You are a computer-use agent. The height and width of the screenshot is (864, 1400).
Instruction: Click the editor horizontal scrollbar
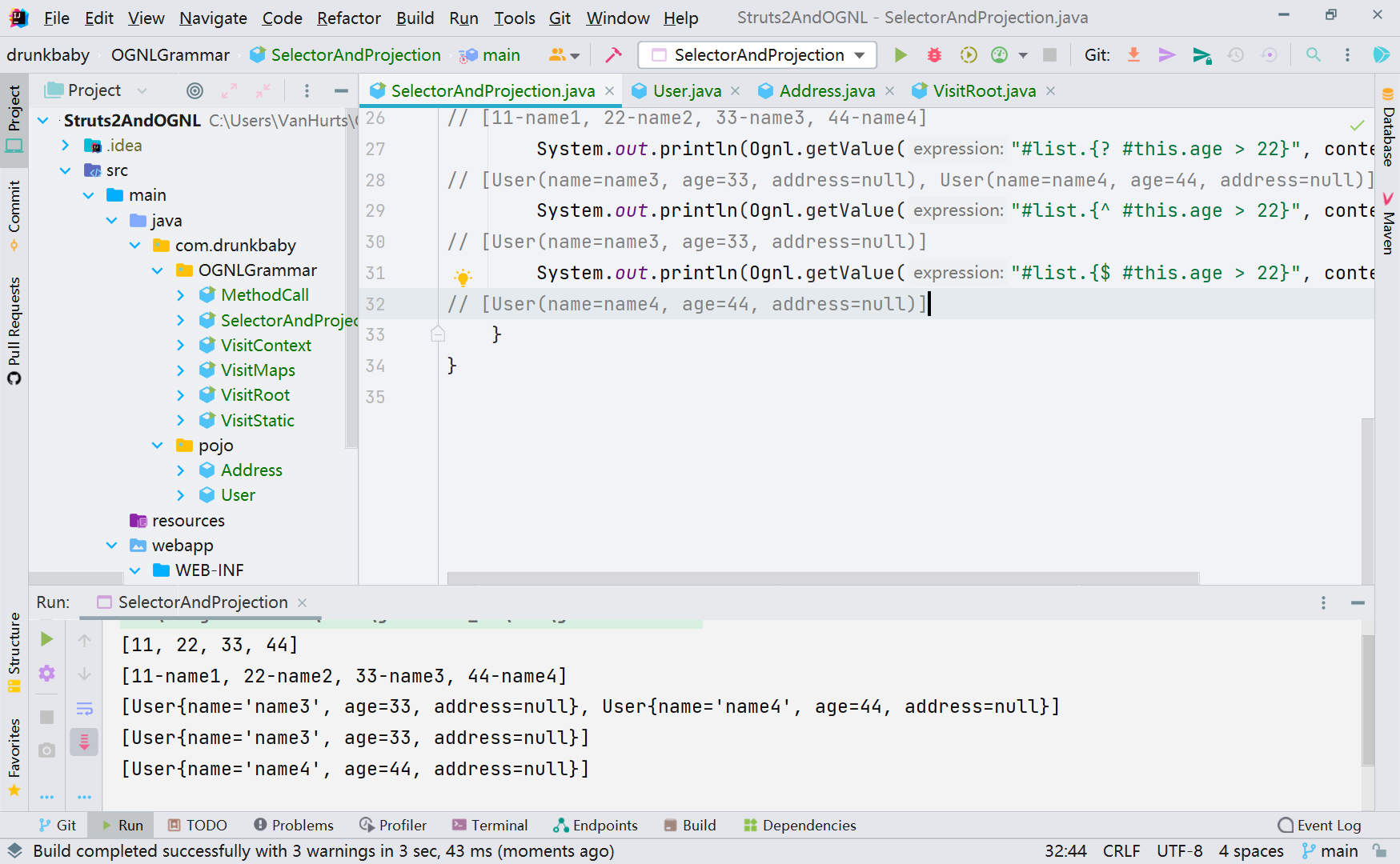tap(822, 578)
